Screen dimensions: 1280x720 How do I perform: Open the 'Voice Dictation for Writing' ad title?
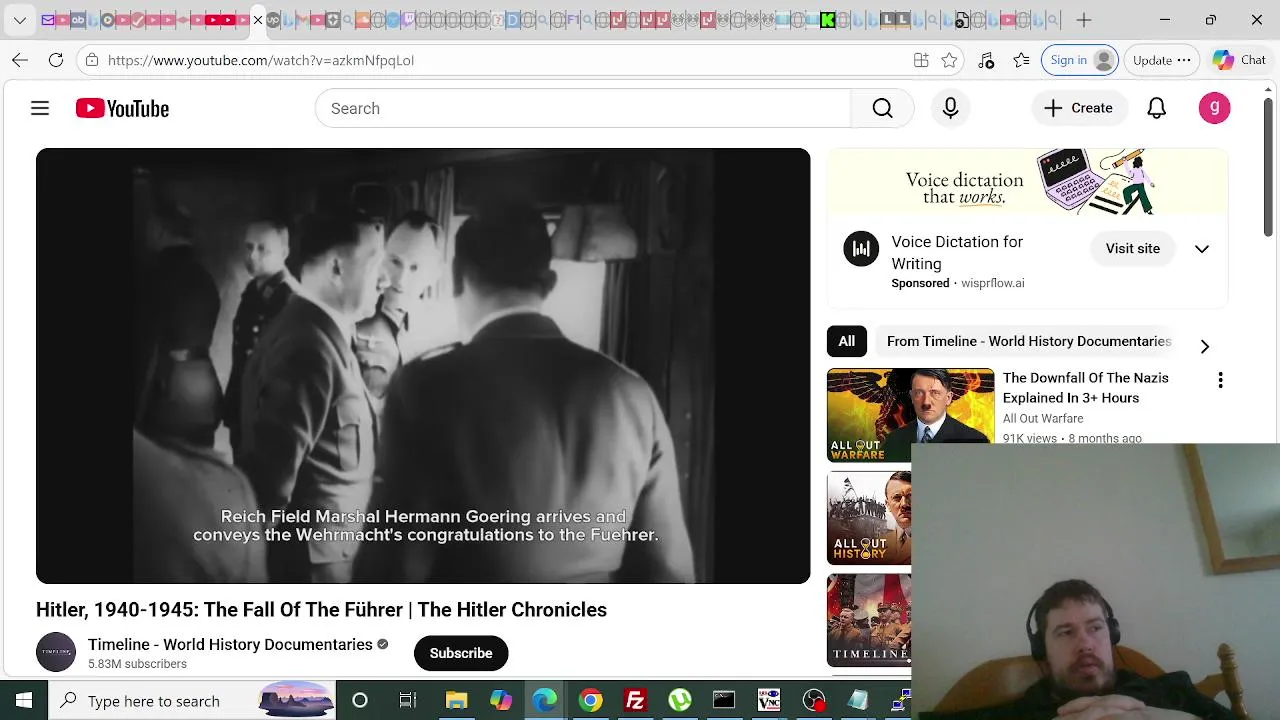957,252
